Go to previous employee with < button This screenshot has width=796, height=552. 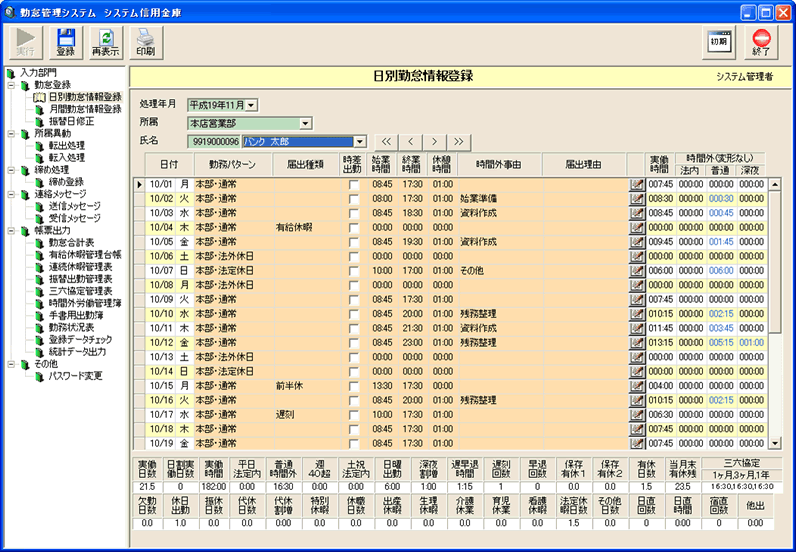click(x=411, y=142)
